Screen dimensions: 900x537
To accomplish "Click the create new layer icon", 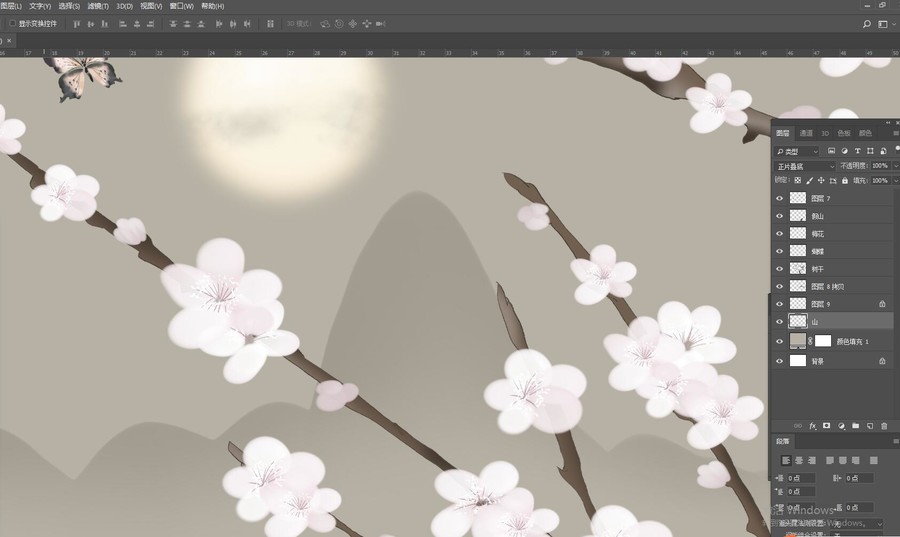I will (870, 426).
